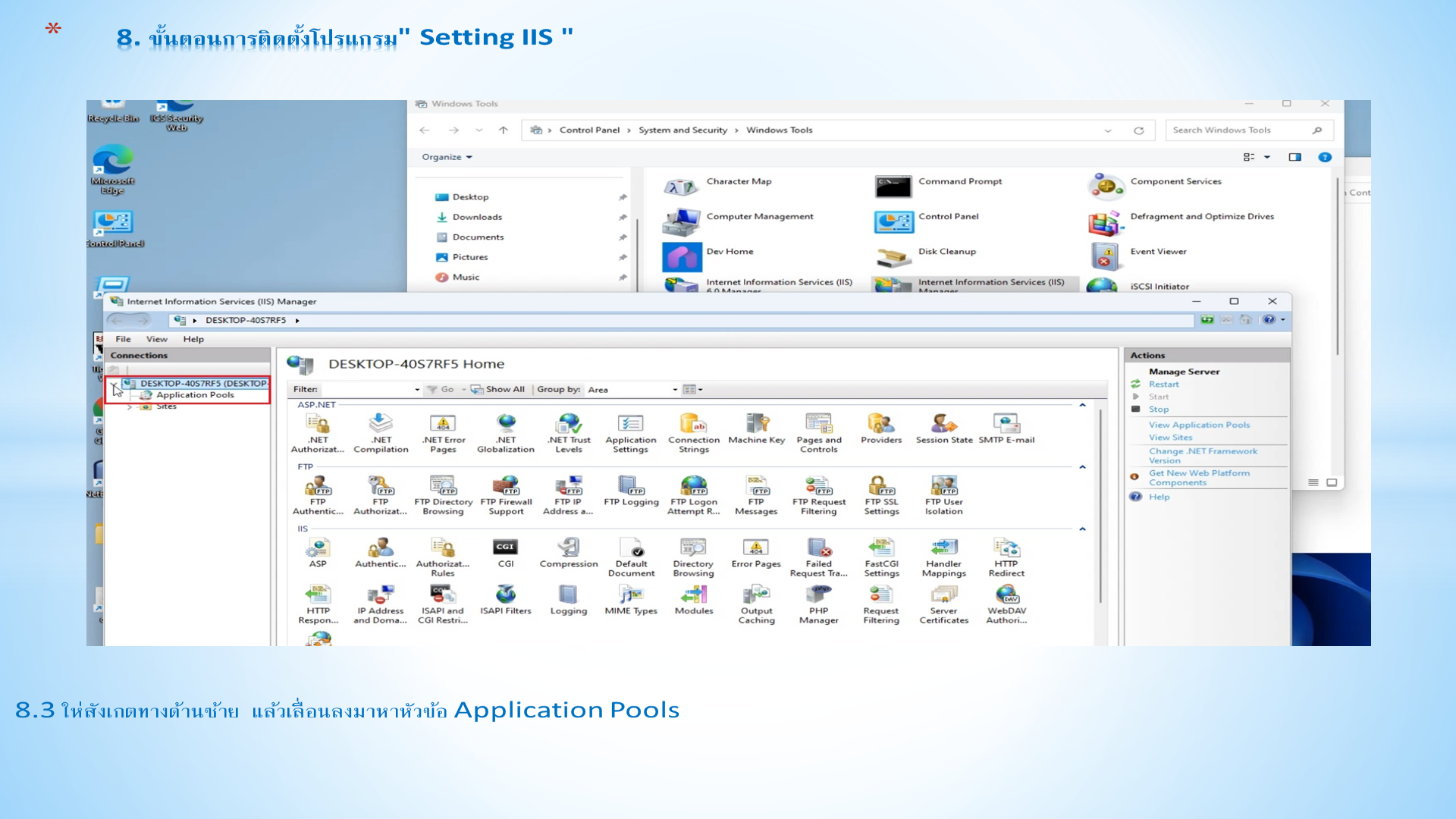Open Event Viewer in Windows Tools
Viewport: 1456px width, 819px height.
[1137, 256]
